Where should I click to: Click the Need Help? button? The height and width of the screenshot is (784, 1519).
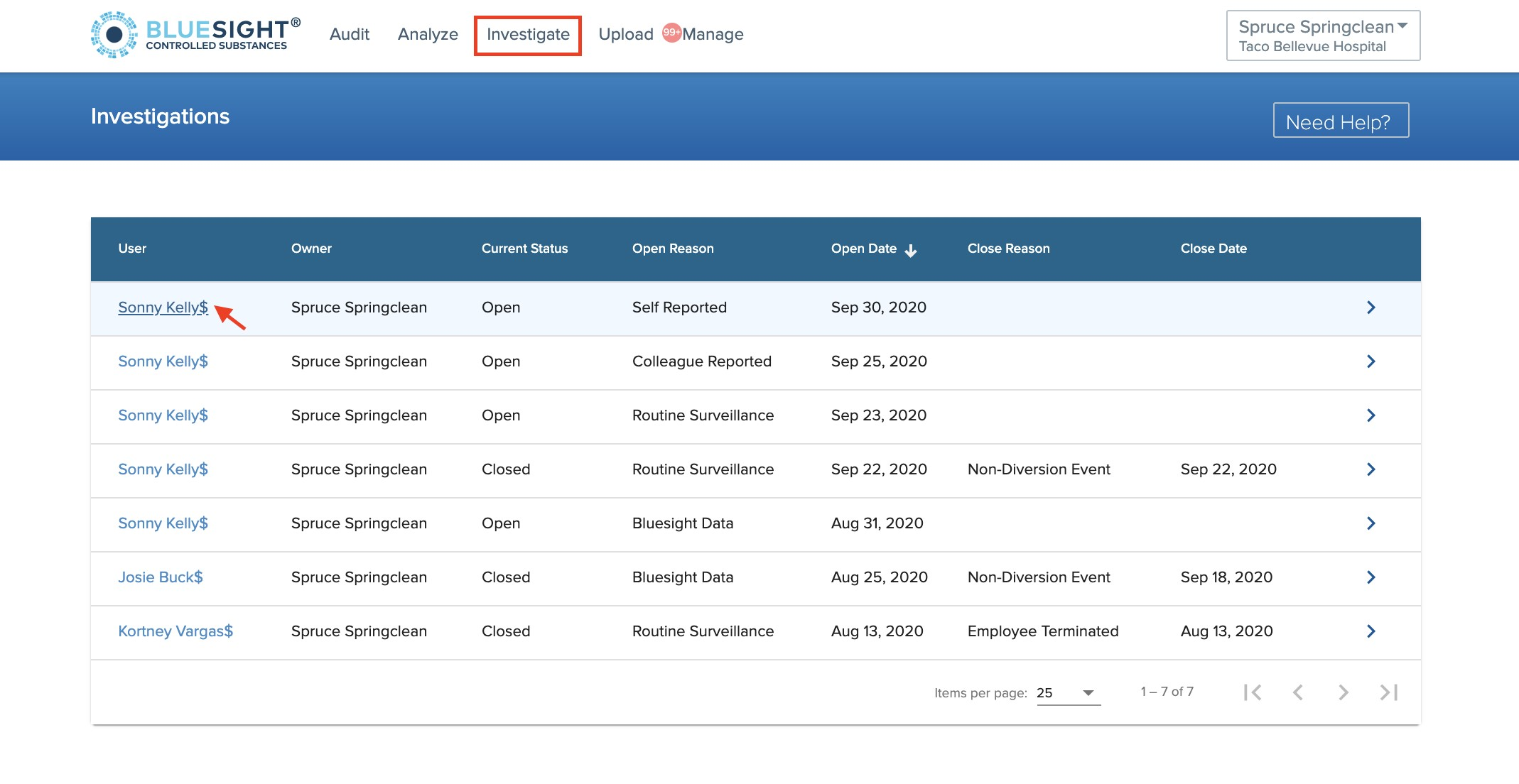coord(1340,121)
